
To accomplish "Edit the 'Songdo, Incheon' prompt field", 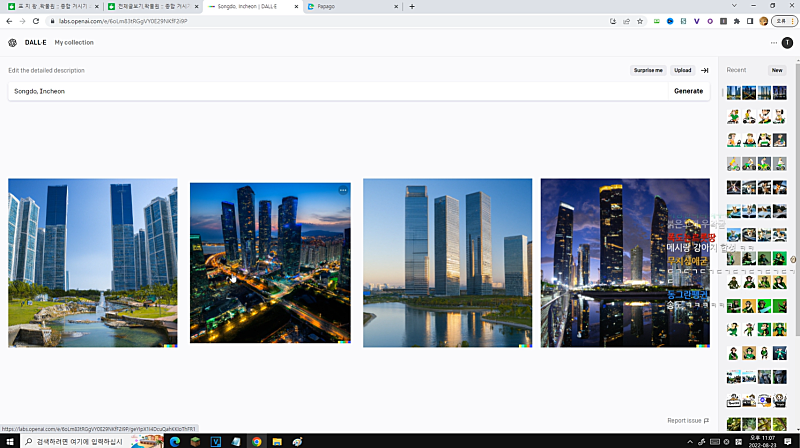I will point(330,91).
